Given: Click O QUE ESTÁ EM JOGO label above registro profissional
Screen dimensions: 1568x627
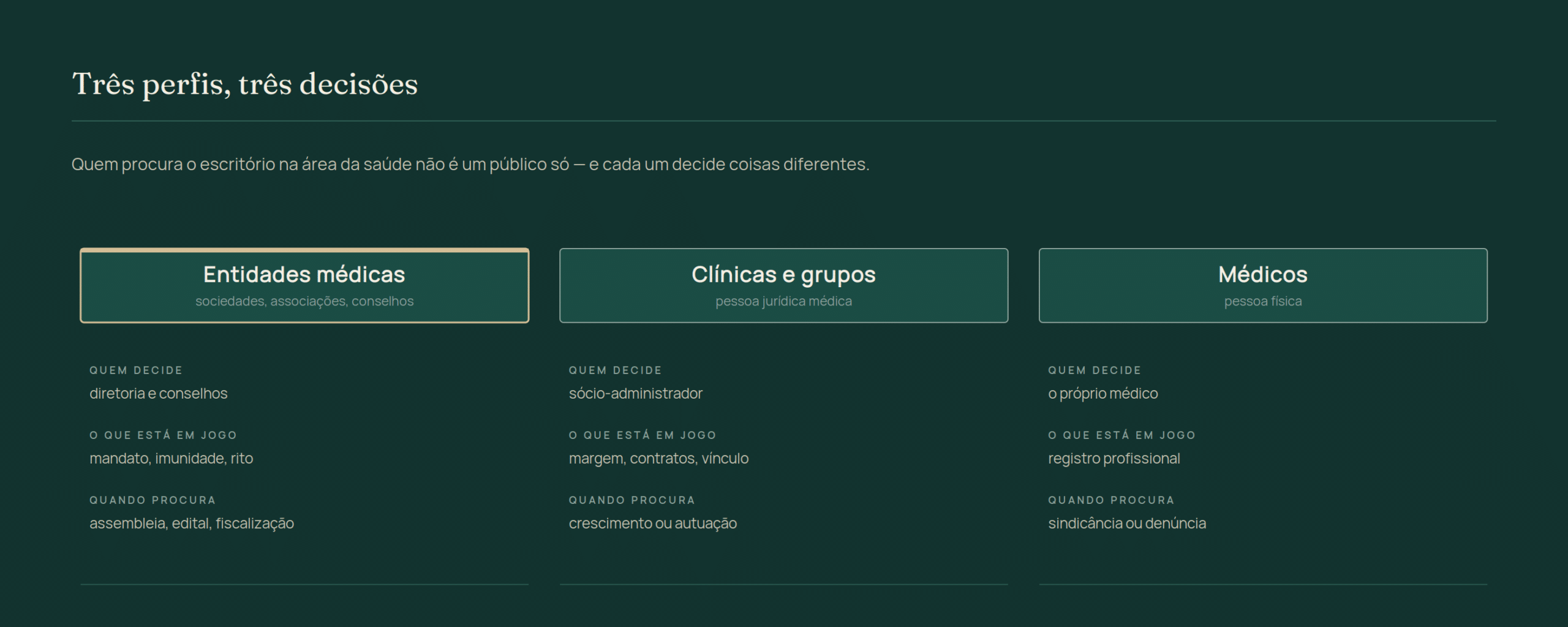Looking at the screenshot, I should 1121,435.
